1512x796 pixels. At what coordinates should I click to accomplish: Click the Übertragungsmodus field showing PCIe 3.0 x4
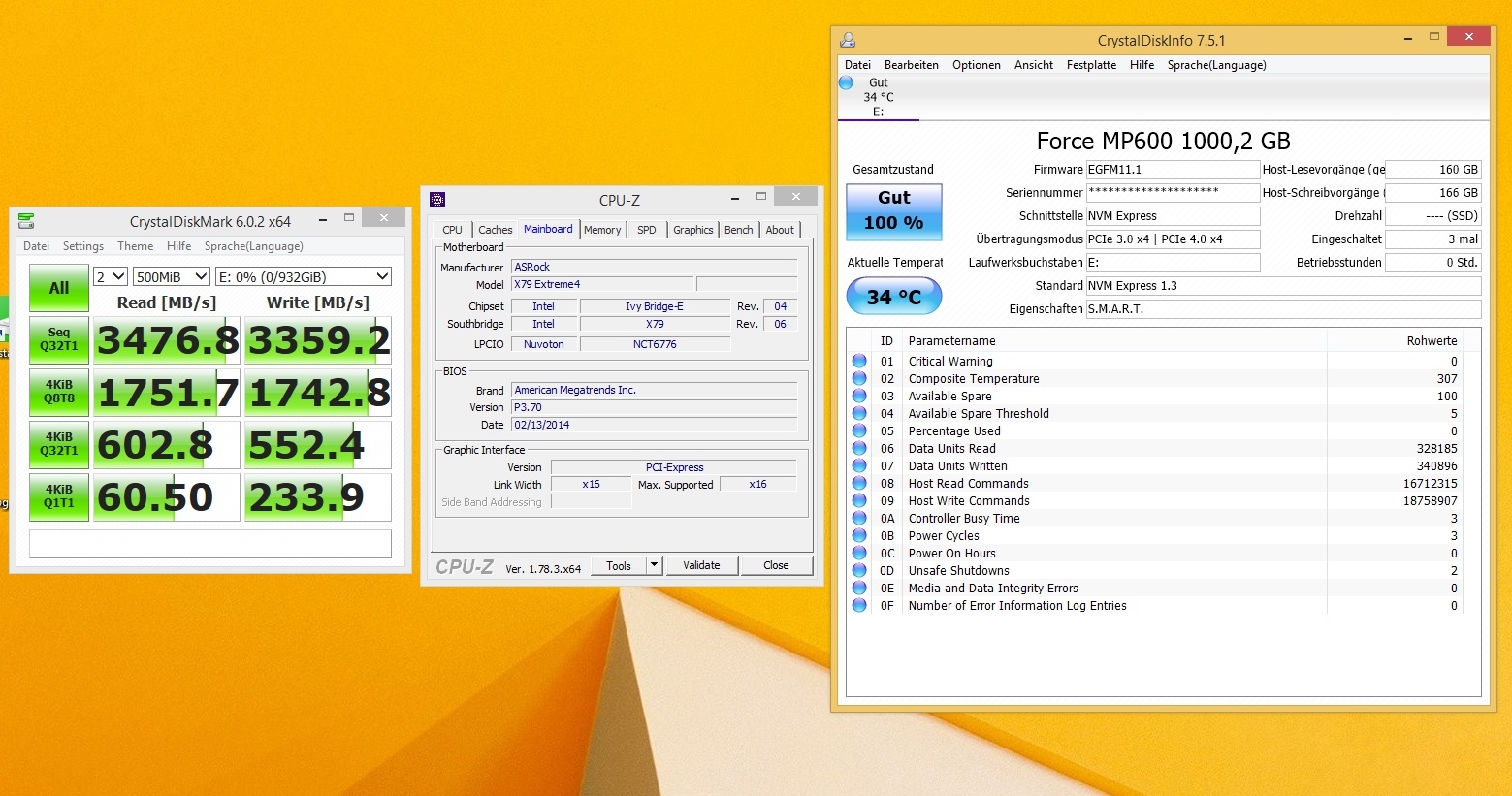click(x=1173, y=239)
